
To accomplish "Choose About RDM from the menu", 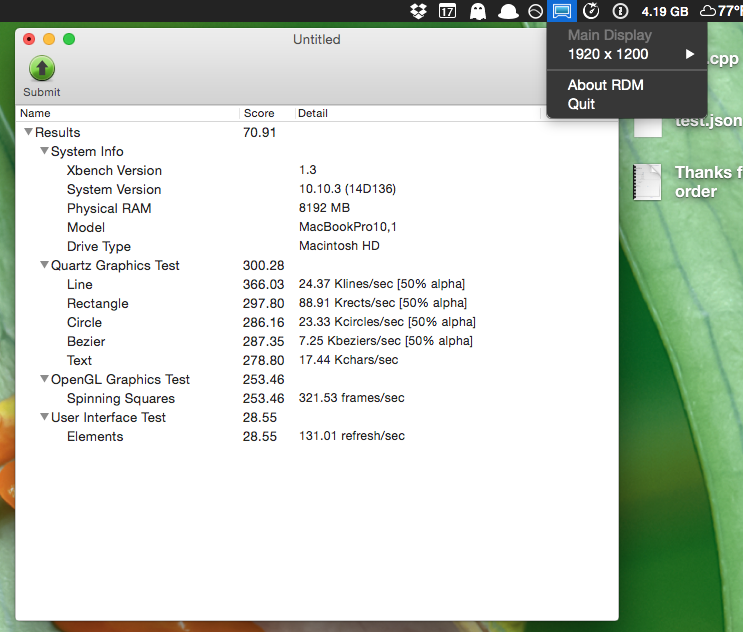I will (x=627, y=85).
